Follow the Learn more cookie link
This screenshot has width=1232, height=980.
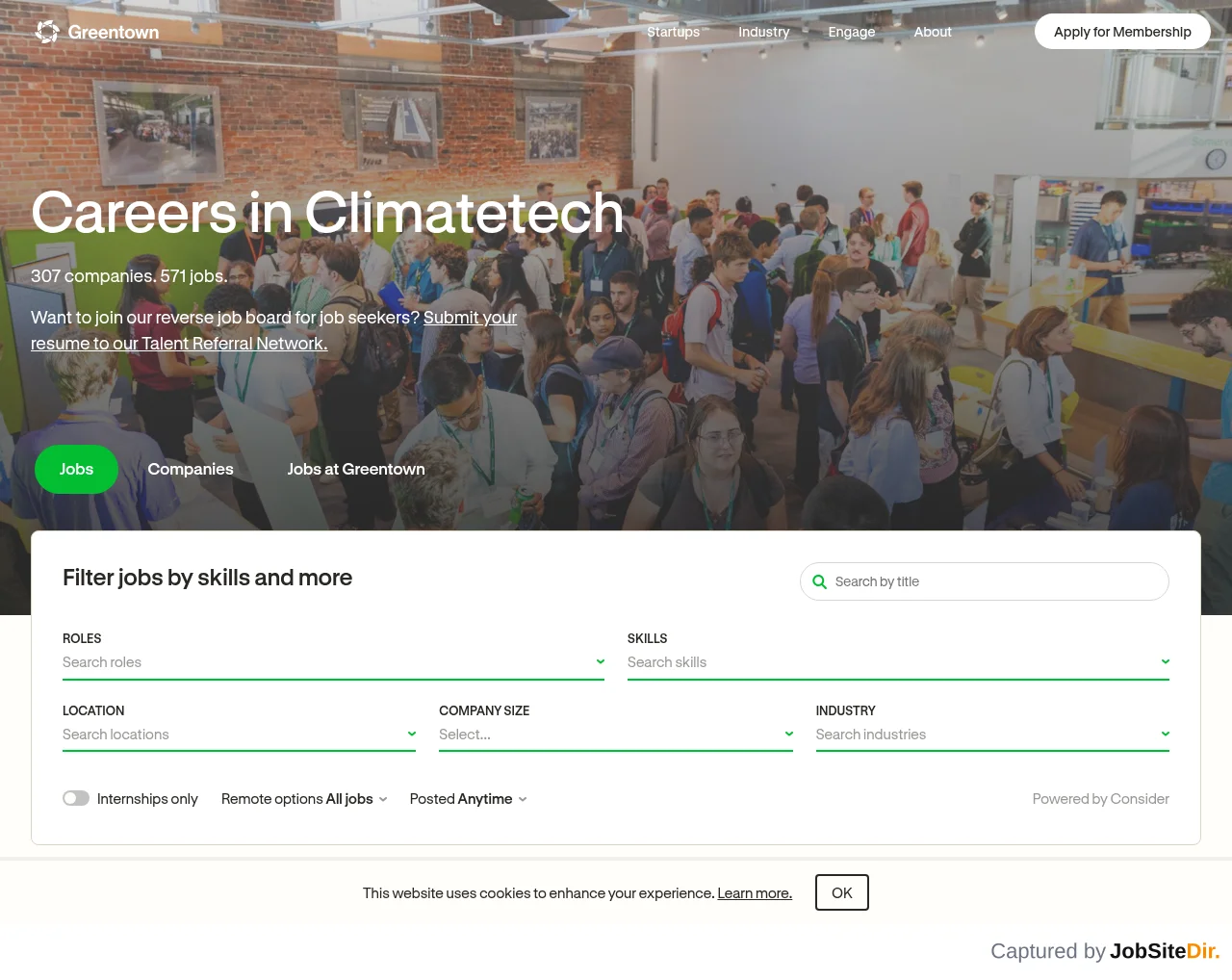click(755, 893)
